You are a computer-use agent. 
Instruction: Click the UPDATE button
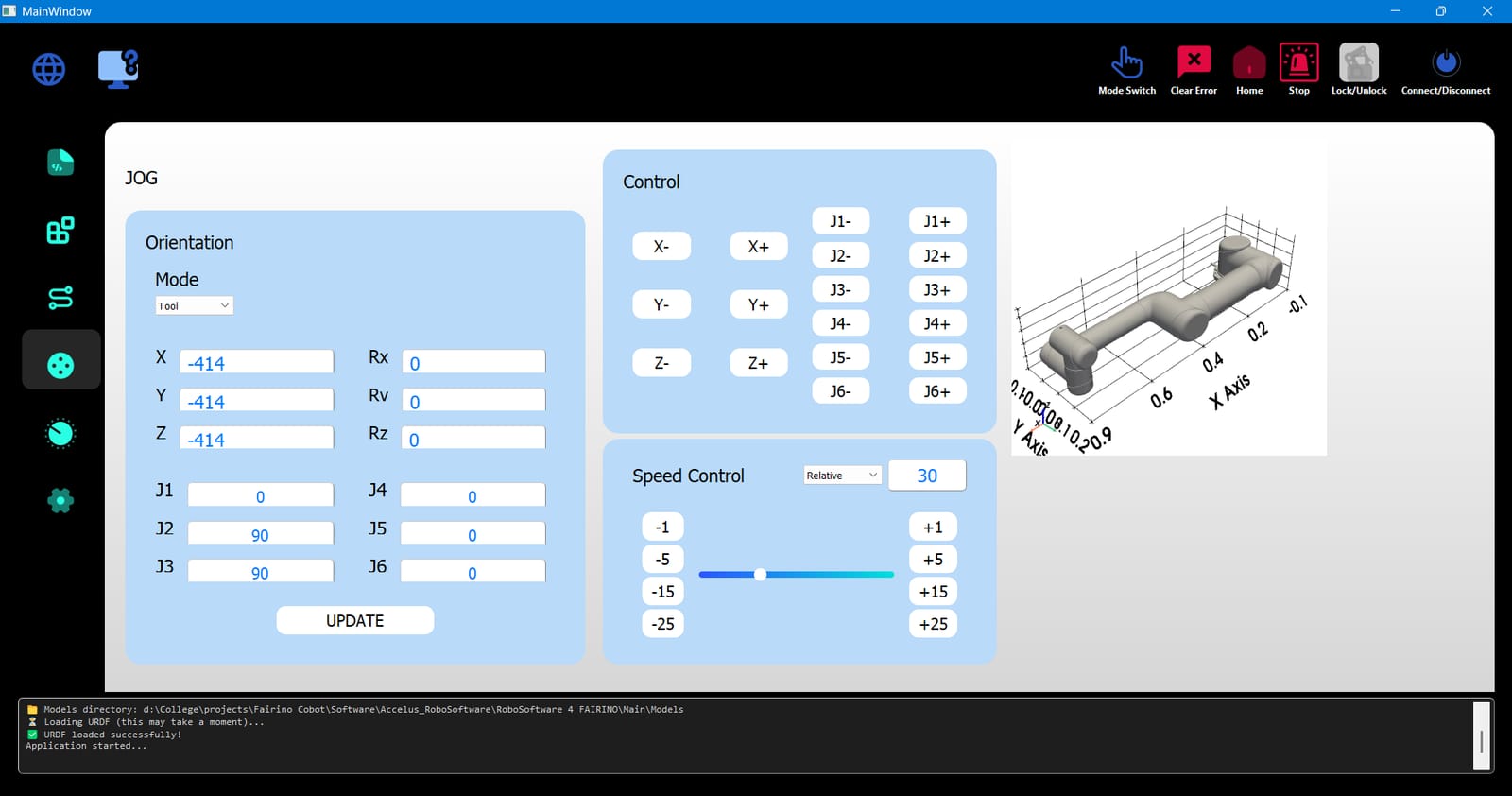point(355,620)
